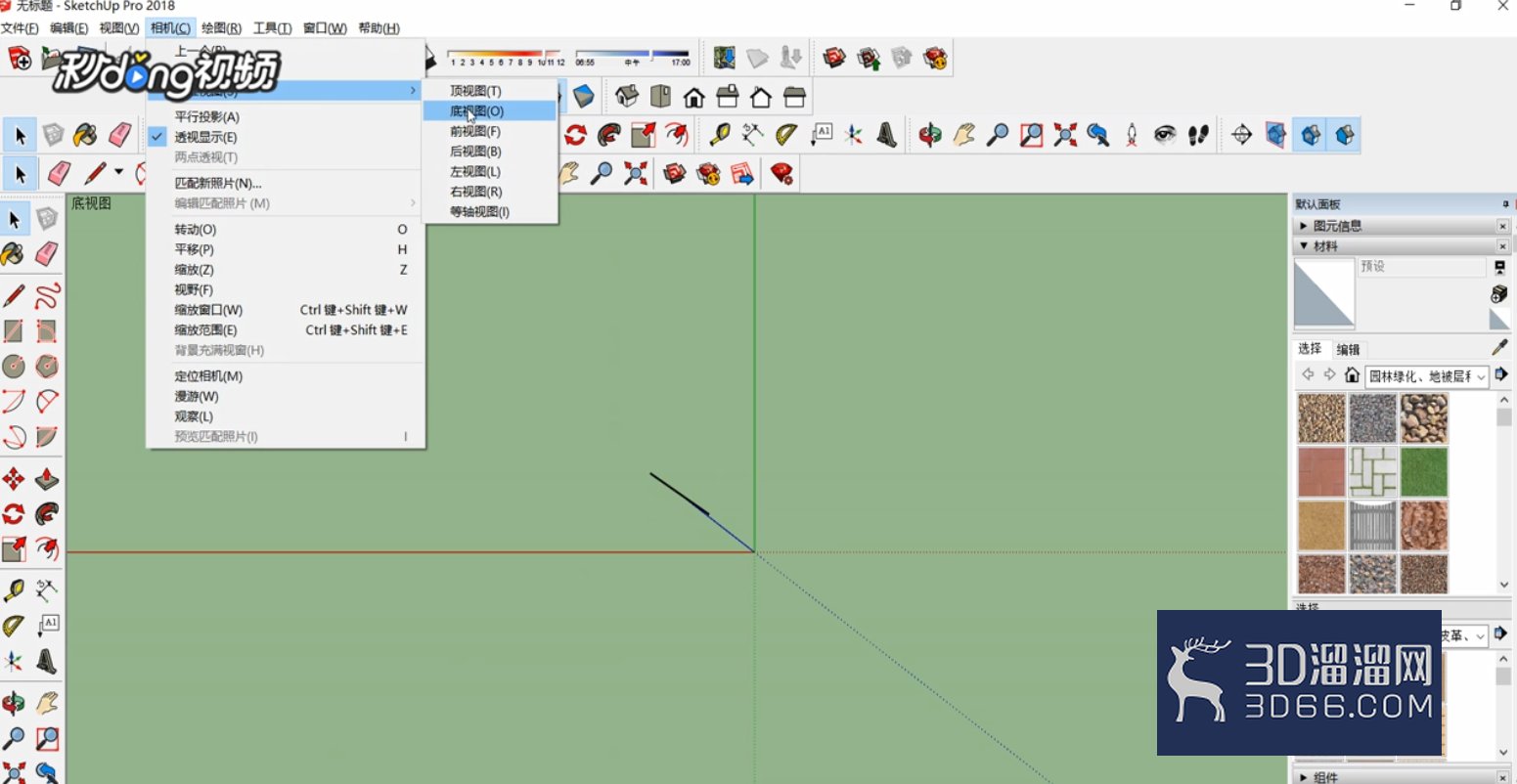Click the Sample Paint eyedropper icon
This screenshot has width=1517, height=784.
pyautogui.click(x=1499, y=347)
